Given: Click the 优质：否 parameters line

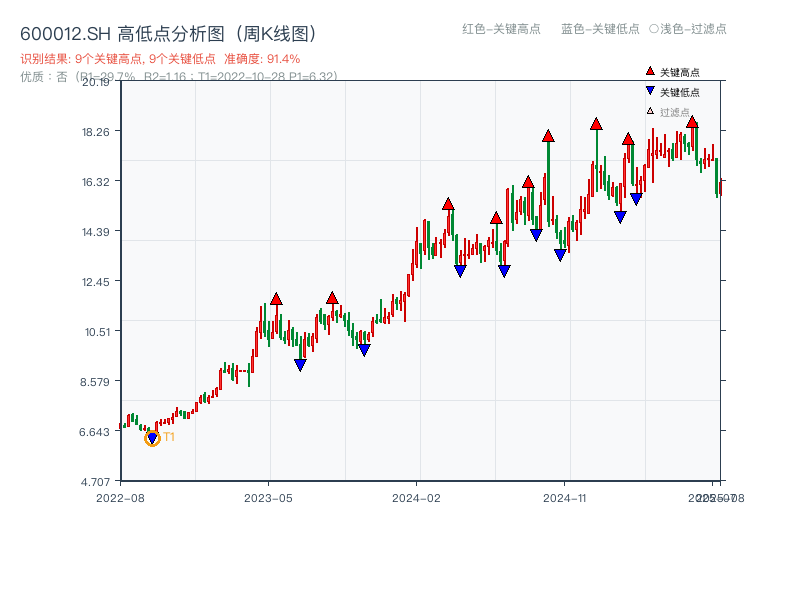Looking at the screenshot, I should pyautogui.click(x=179, y=77).
